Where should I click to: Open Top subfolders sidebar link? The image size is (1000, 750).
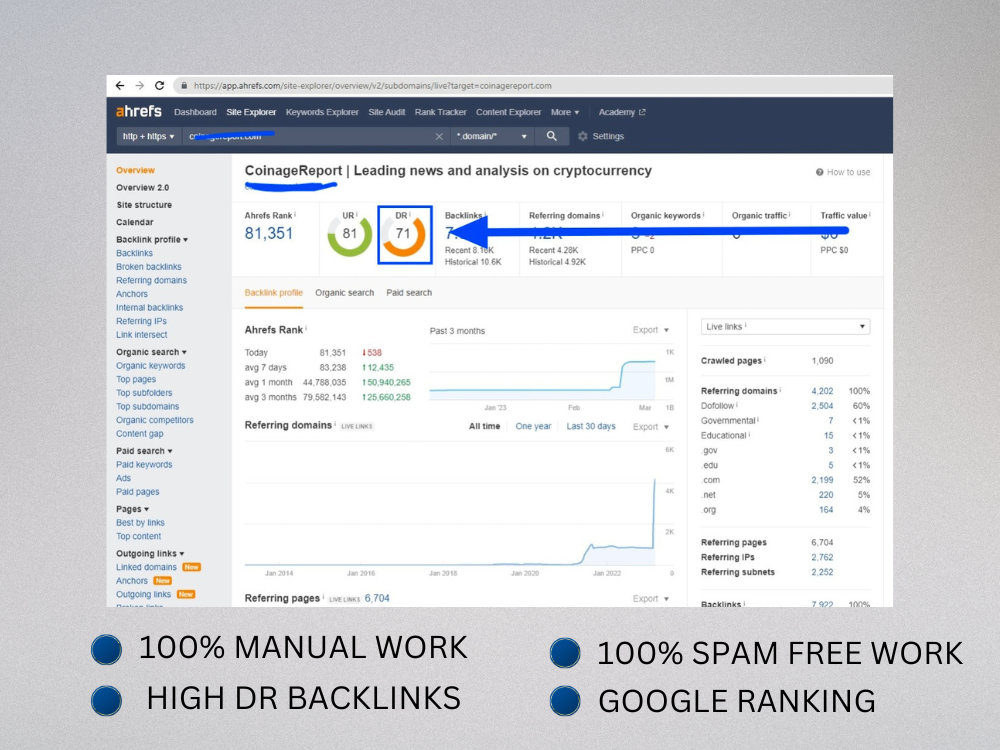(x=144, y=393)
